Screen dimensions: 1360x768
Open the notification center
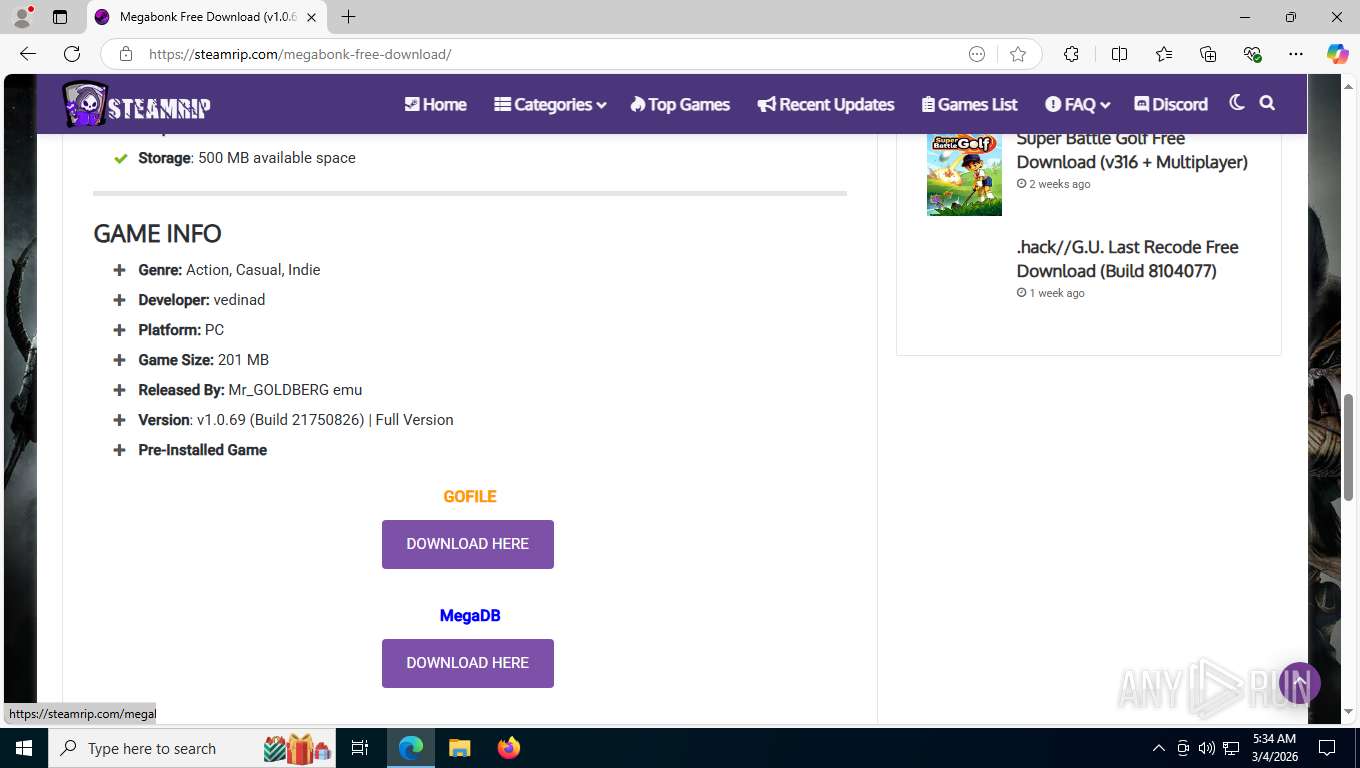click(1327, 748)
